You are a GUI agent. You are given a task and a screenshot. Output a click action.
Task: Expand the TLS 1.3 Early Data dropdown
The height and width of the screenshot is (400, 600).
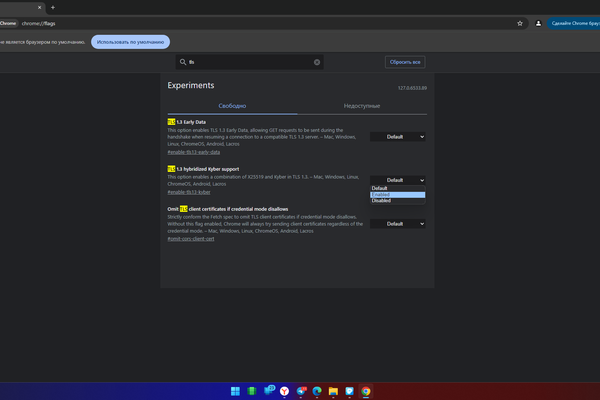[398, 137]
